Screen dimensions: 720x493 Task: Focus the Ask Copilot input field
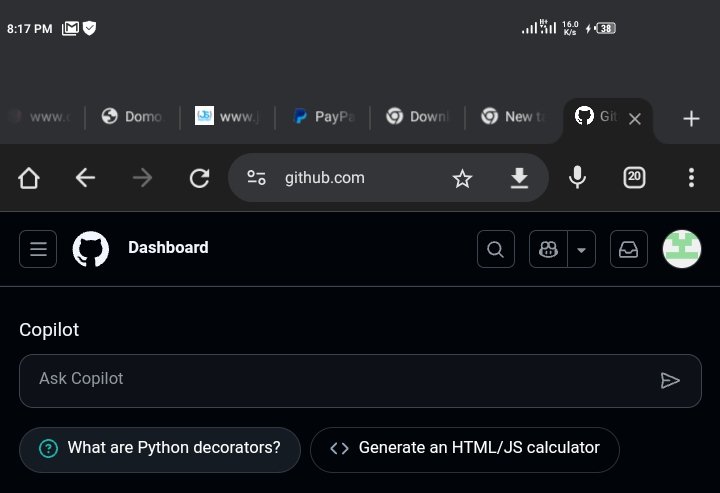tap(360, 381)
